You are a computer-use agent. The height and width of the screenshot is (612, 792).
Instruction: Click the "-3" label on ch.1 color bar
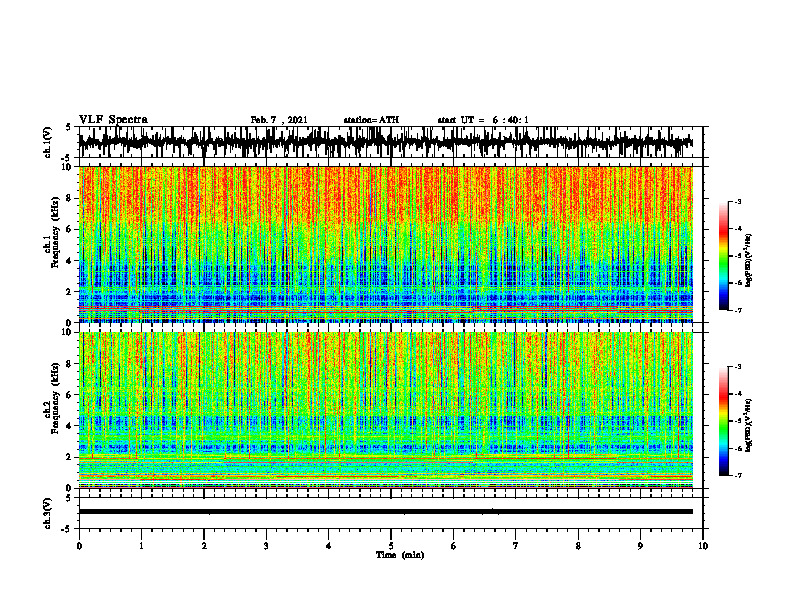(x=738, y=202)
